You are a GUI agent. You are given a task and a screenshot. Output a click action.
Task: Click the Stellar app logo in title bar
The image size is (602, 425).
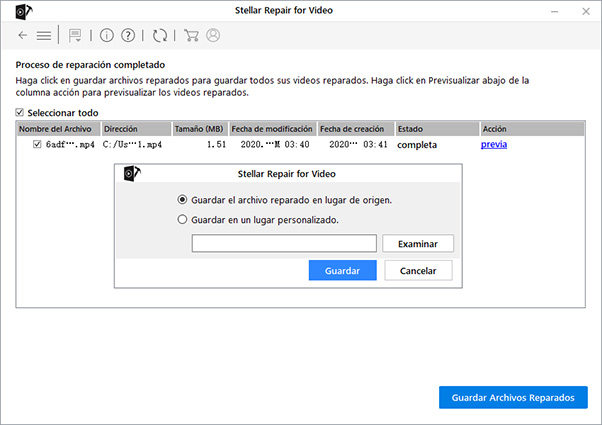[23, 12]
